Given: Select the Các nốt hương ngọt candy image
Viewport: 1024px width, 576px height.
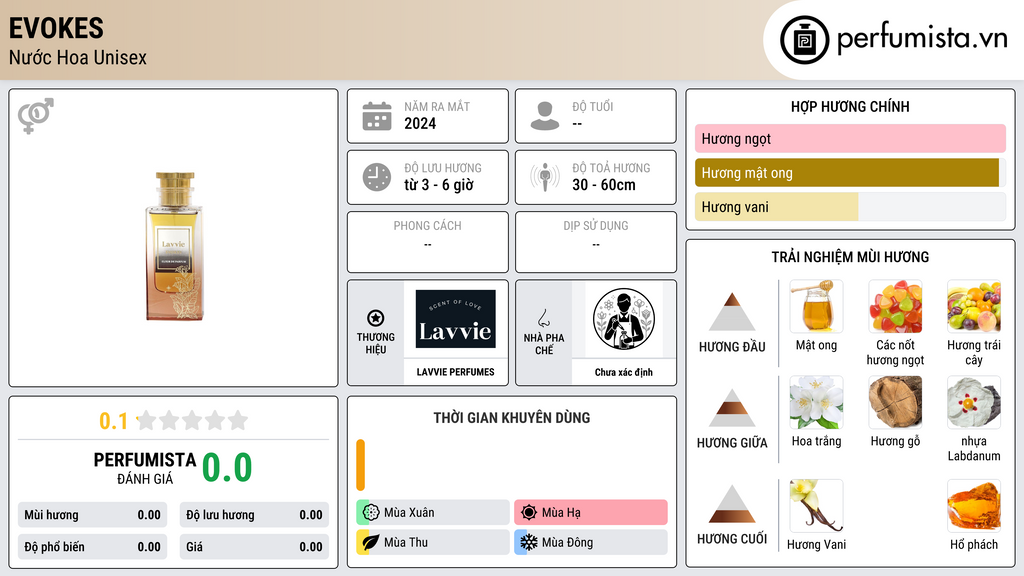Looking at the screenshot, I should [895, 306].
